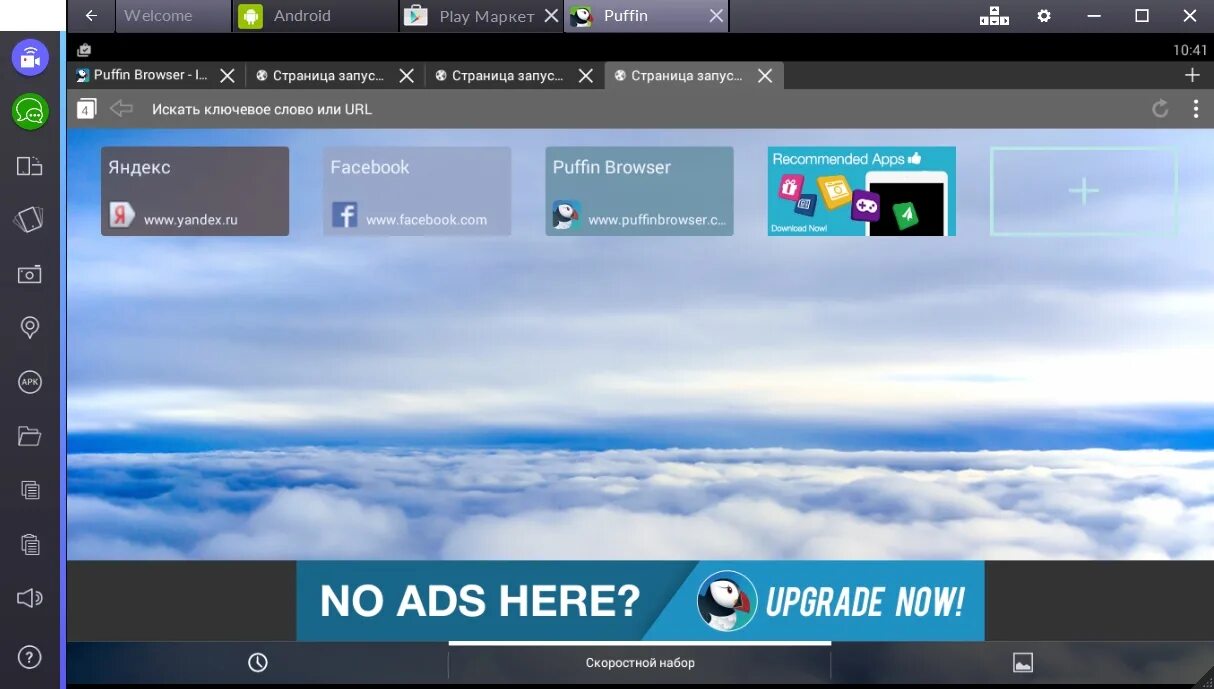
Task: Open the Puffin three-dot menu
Action: [1196, 109]
